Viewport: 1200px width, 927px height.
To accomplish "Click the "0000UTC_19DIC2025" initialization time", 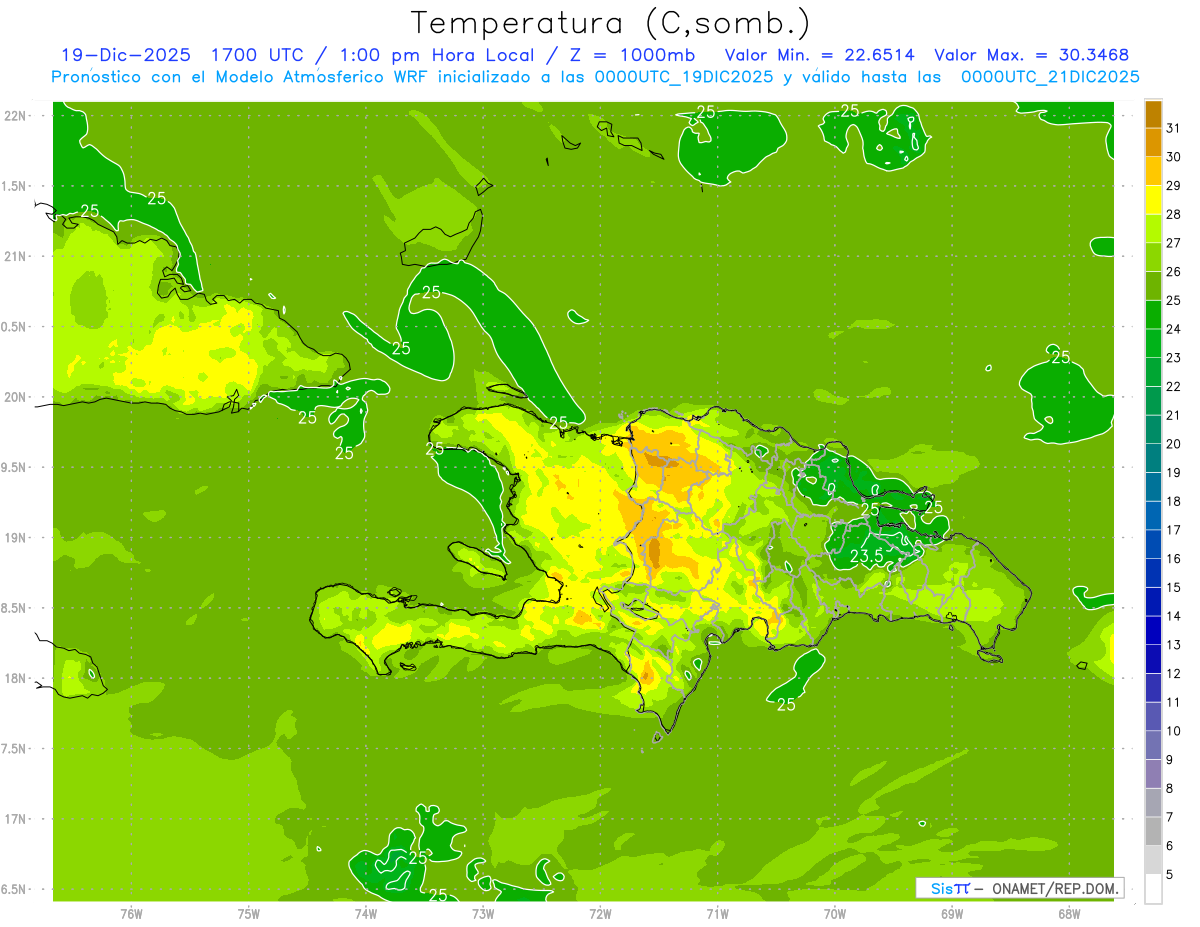I will pos(684,77).
